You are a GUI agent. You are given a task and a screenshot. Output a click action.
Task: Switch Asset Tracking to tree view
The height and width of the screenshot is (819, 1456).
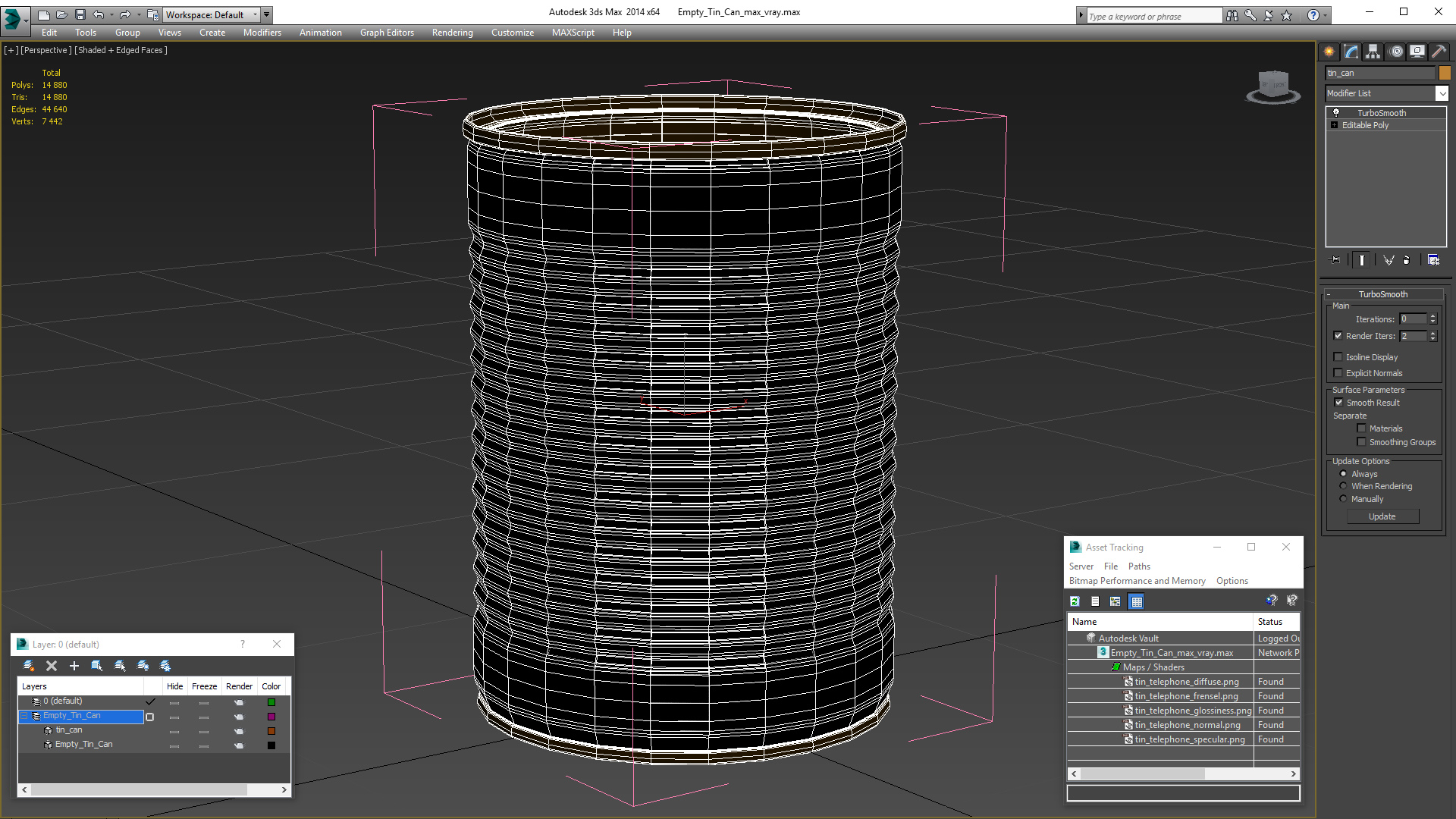click(x=1116, y=601)
